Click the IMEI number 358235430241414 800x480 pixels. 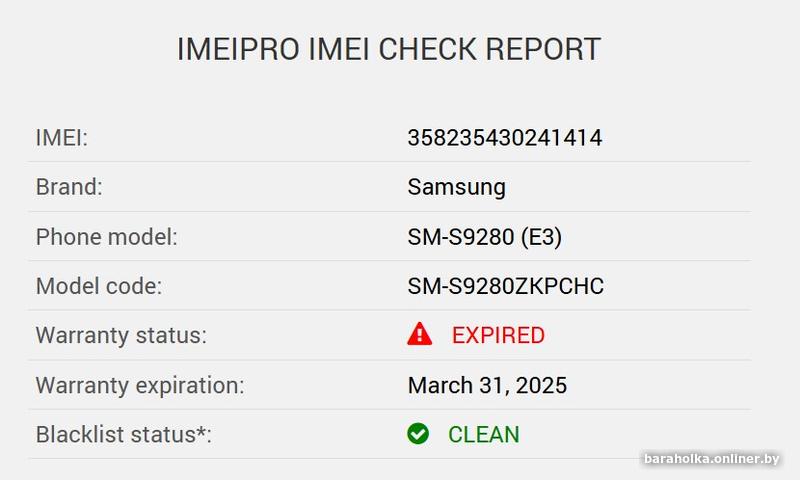[x=504, y=138]
